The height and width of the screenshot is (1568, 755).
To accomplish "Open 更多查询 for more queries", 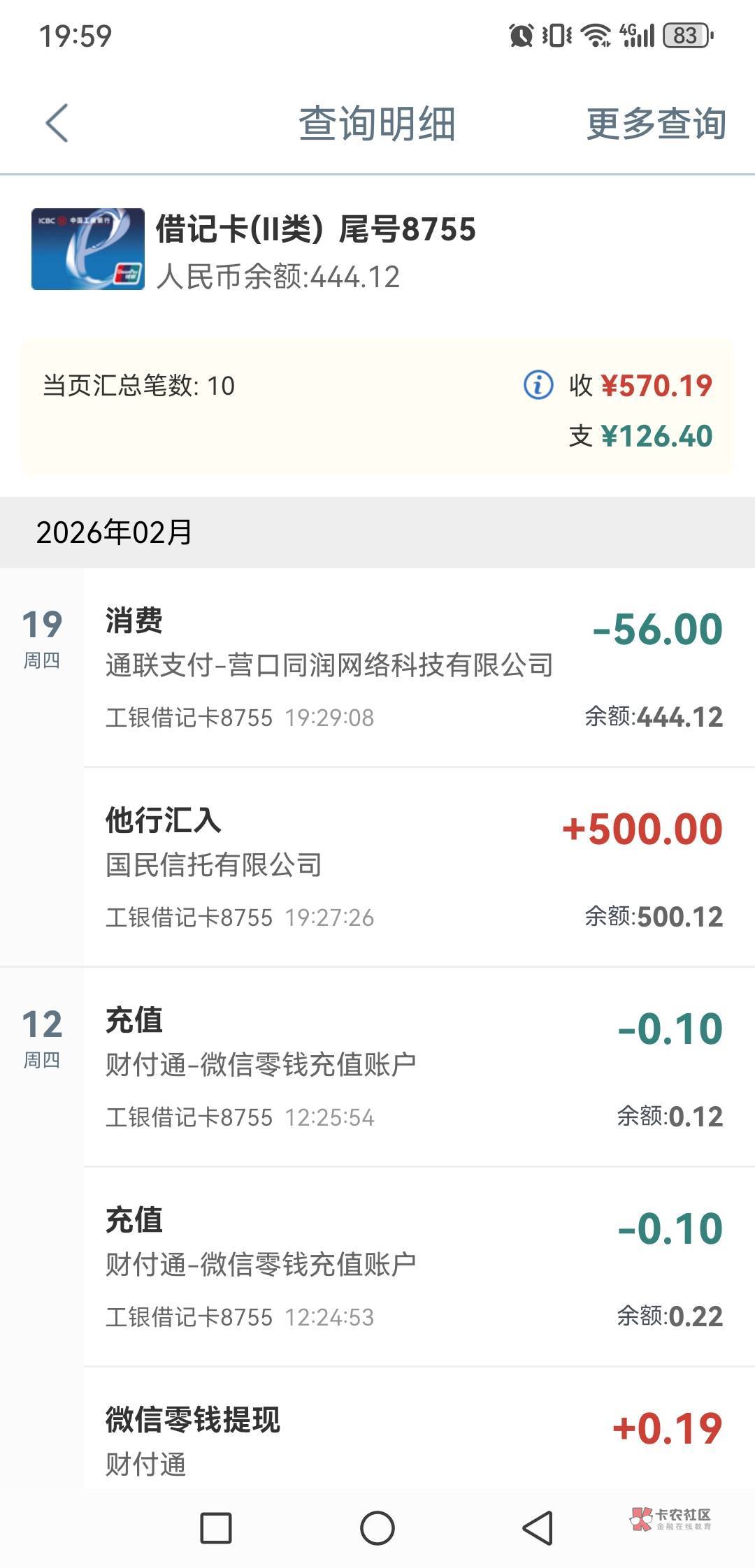I will [655, 124].
